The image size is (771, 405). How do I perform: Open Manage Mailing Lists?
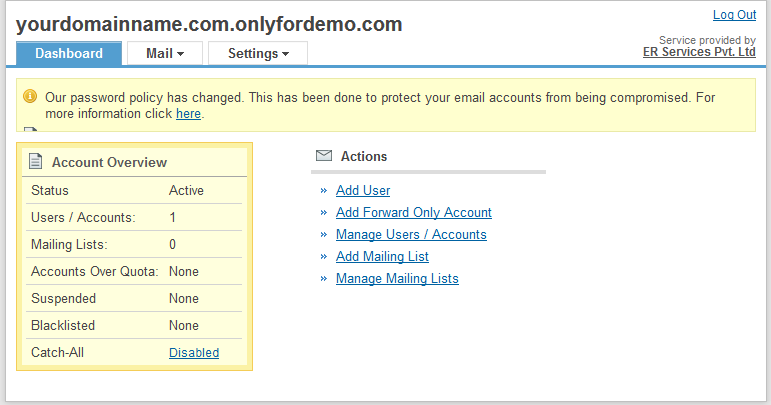tap(397, 278)
